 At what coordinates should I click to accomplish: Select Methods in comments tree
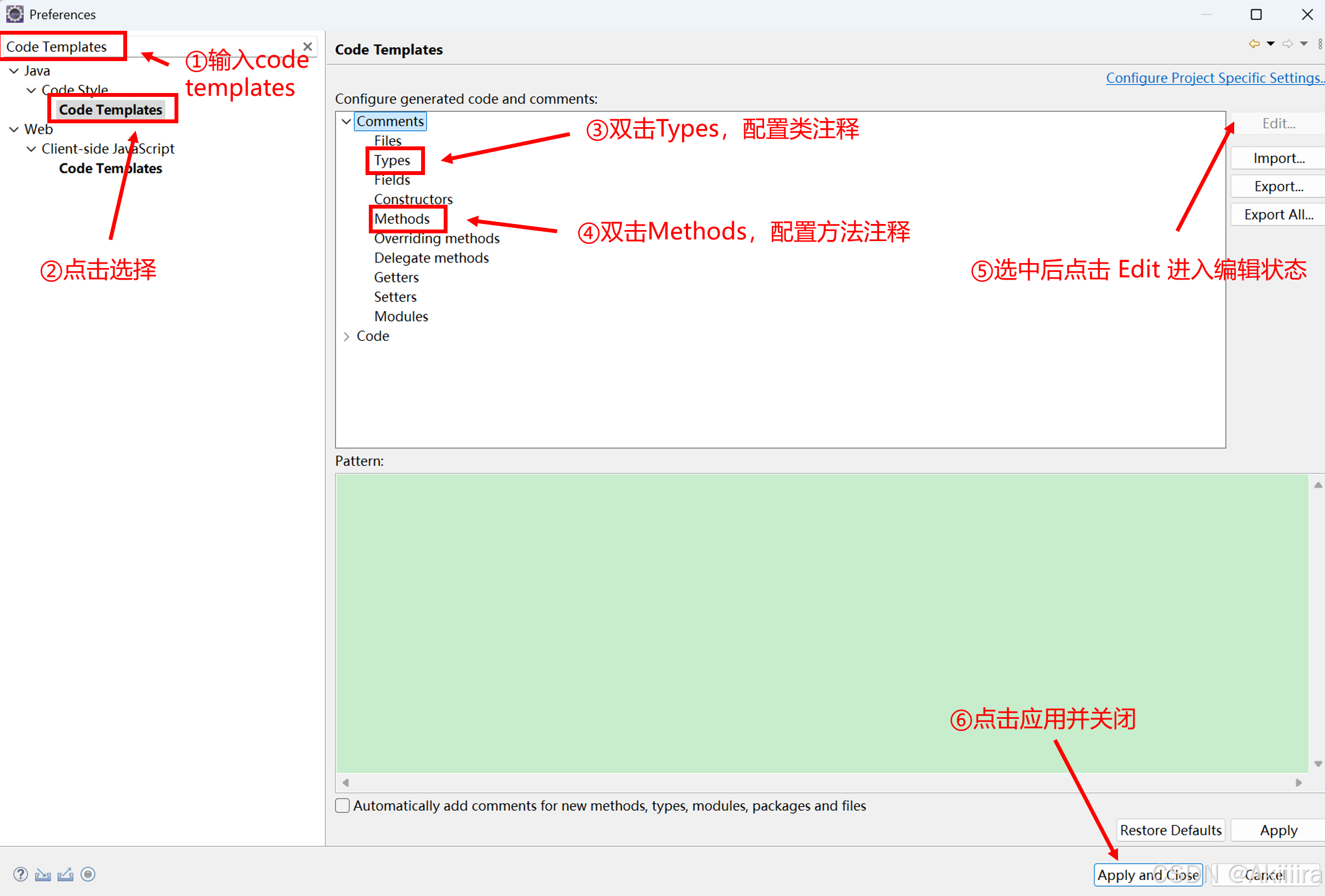[x=402, y=219]
